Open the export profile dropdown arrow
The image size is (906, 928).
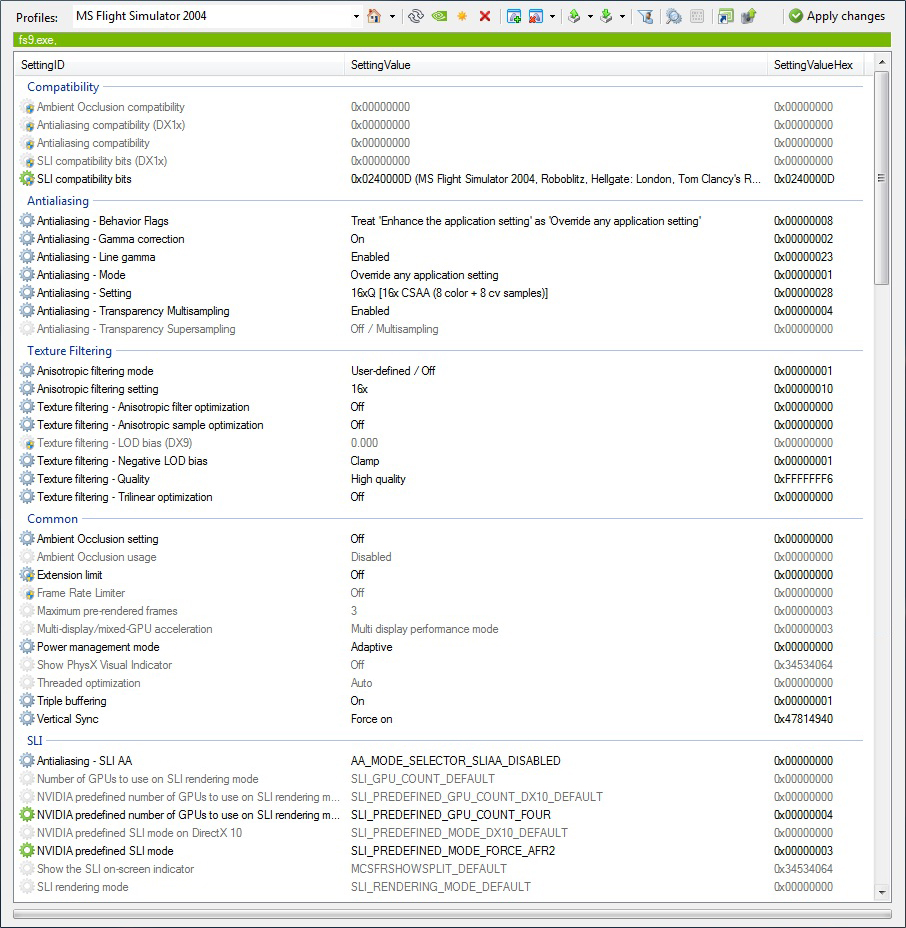point(590,17)
